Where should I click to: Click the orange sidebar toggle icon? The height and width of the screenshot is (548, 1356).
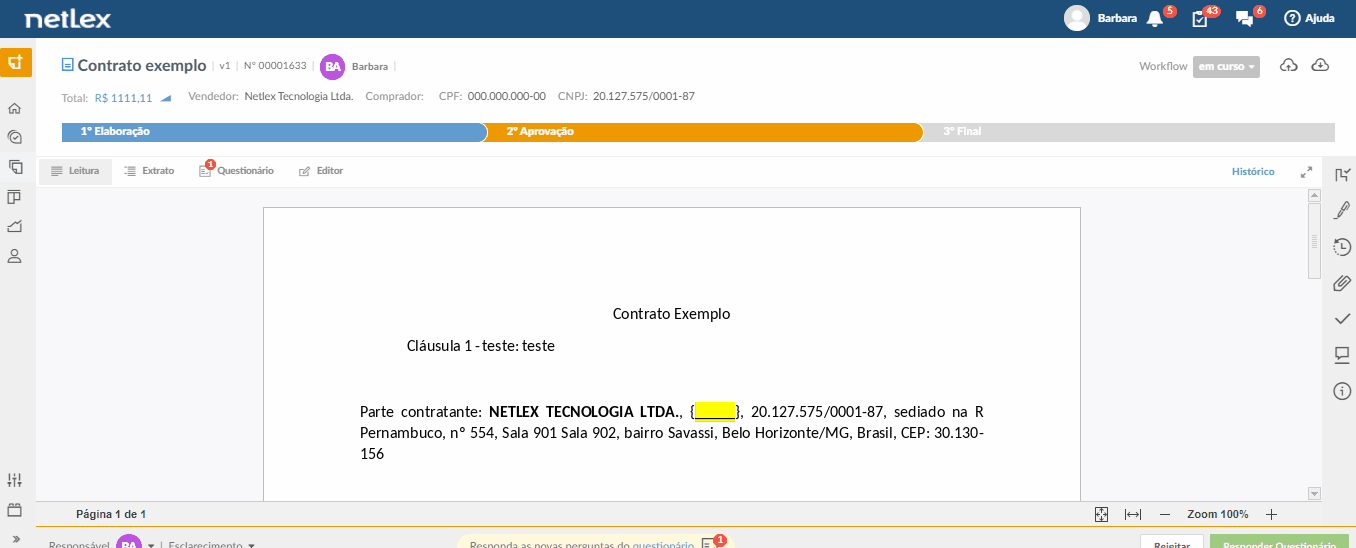point(15,63)
